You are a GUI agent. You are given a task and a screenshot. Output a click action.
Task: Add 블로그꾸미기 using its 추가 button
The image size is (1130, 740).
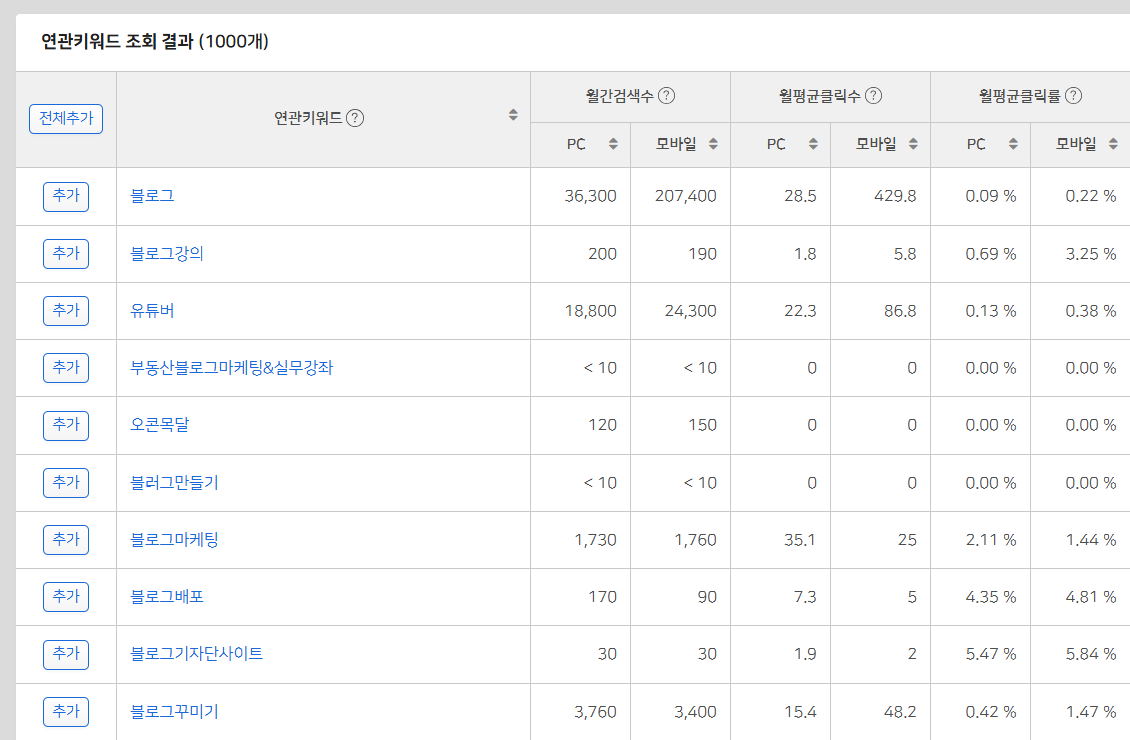pyautogui.click(x=65, y=711)
